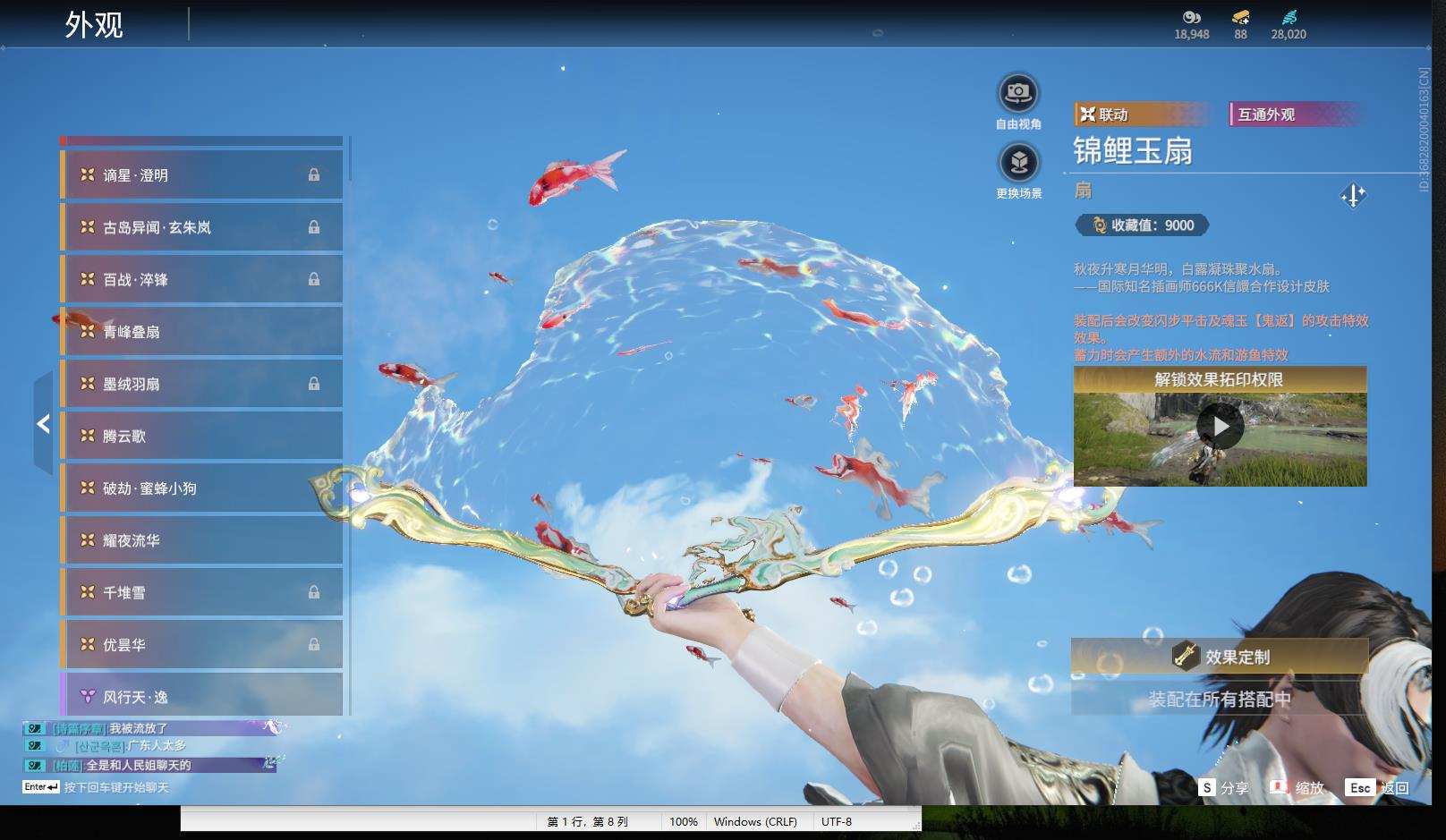Click the lock icon on 优昙华
Viewport: 1446px width, 840px height.
tap(314, 644)
